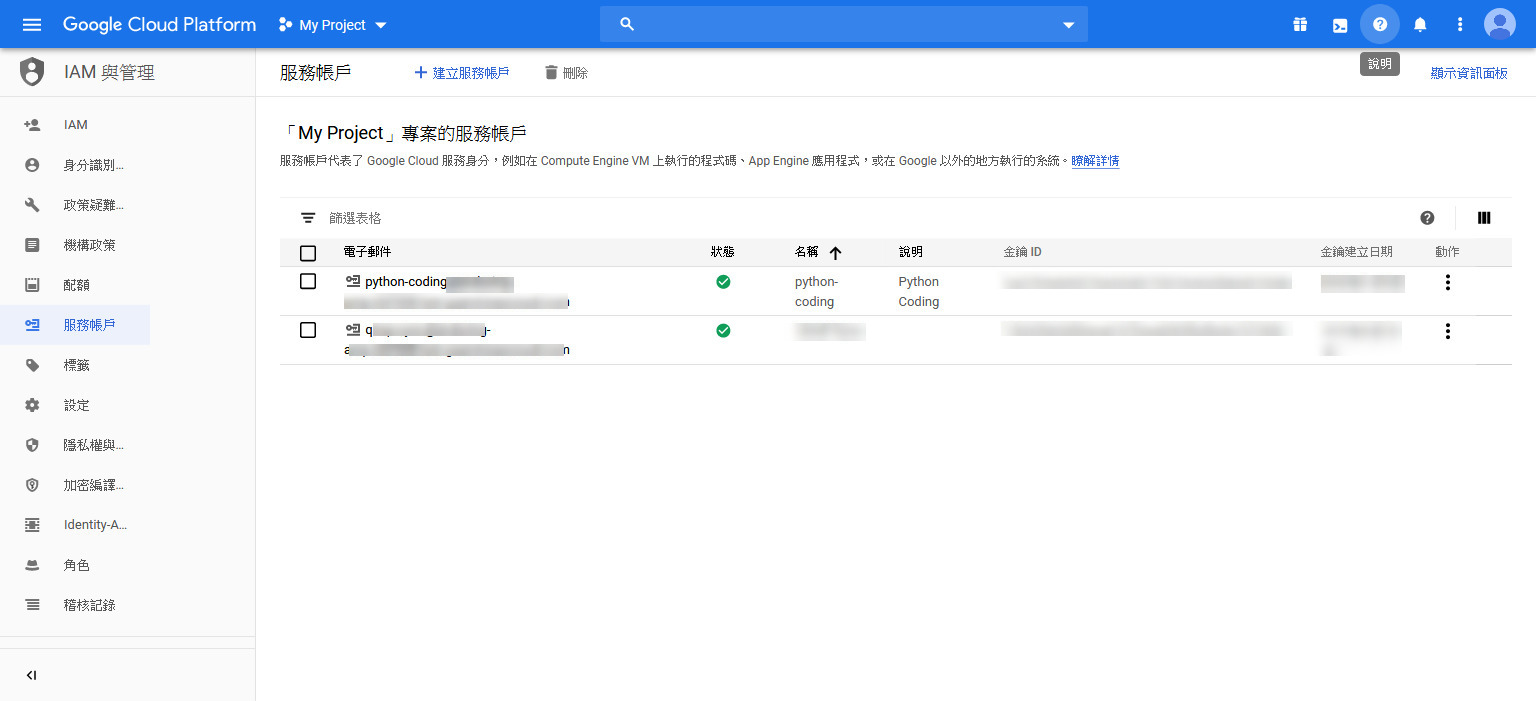Open 加密編譯 item in the sidebar
The image size is (1536, 701).
(x=75, y=485)
